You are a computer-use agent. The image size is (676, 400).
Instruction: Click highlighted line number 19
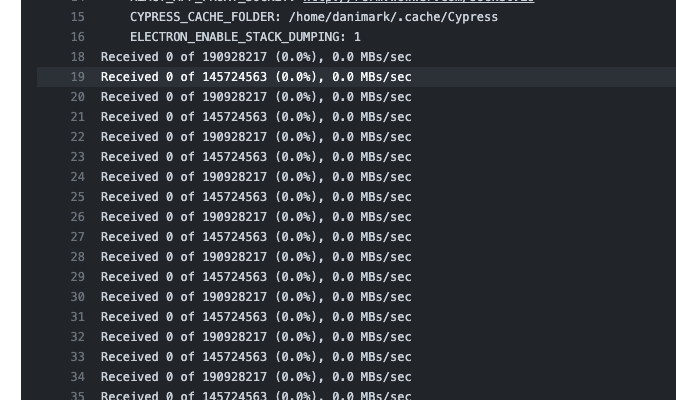(x=78, y=77)
